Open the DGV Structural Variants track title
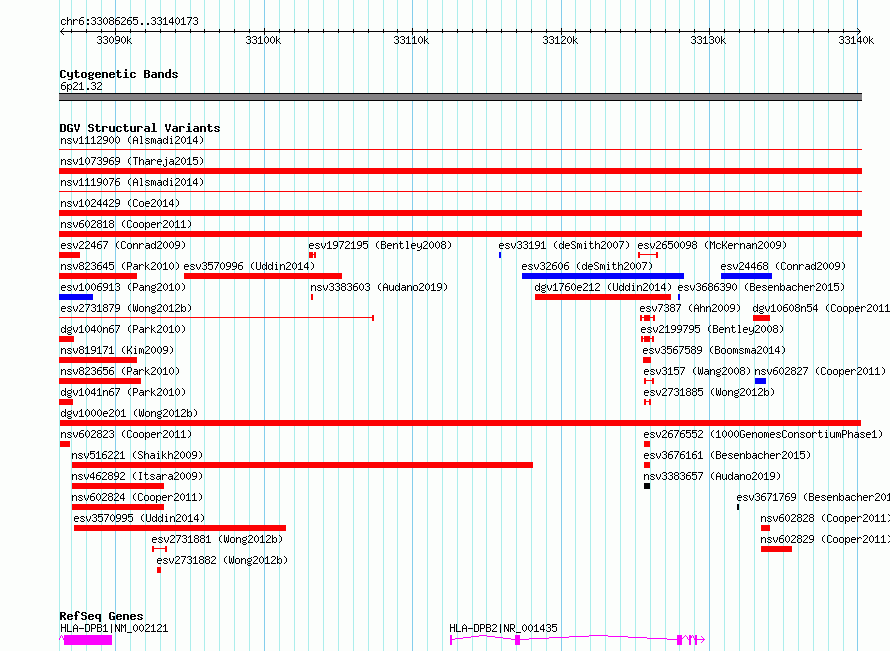 [140, 128]
